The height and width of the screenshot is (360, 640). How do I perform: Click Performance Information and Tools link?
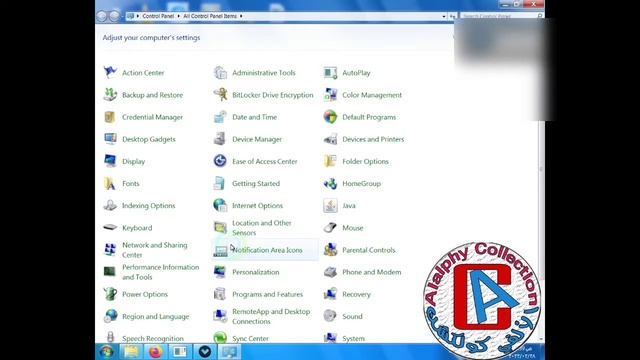tap(160, 272)
